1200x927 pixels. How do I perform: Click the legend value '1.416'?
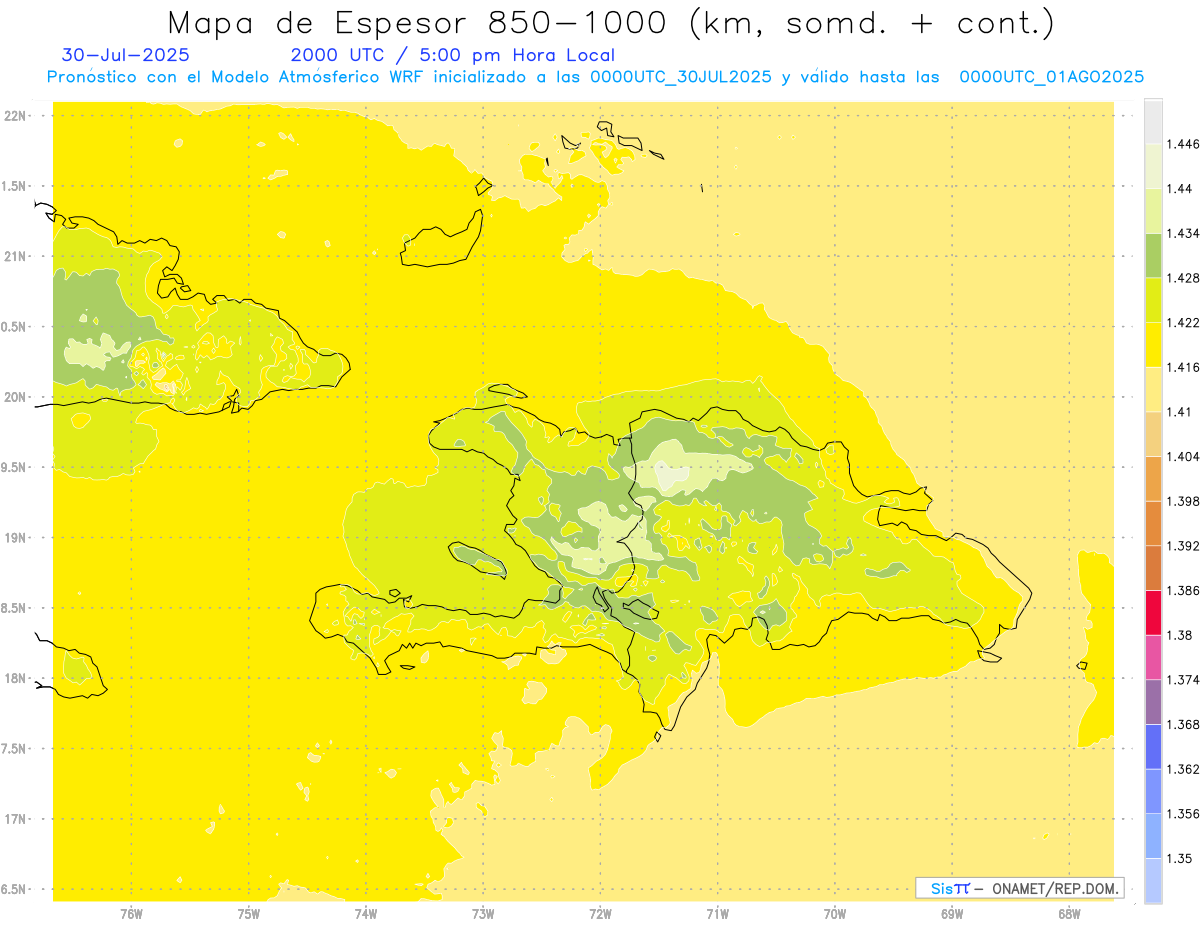point(1183,367)
